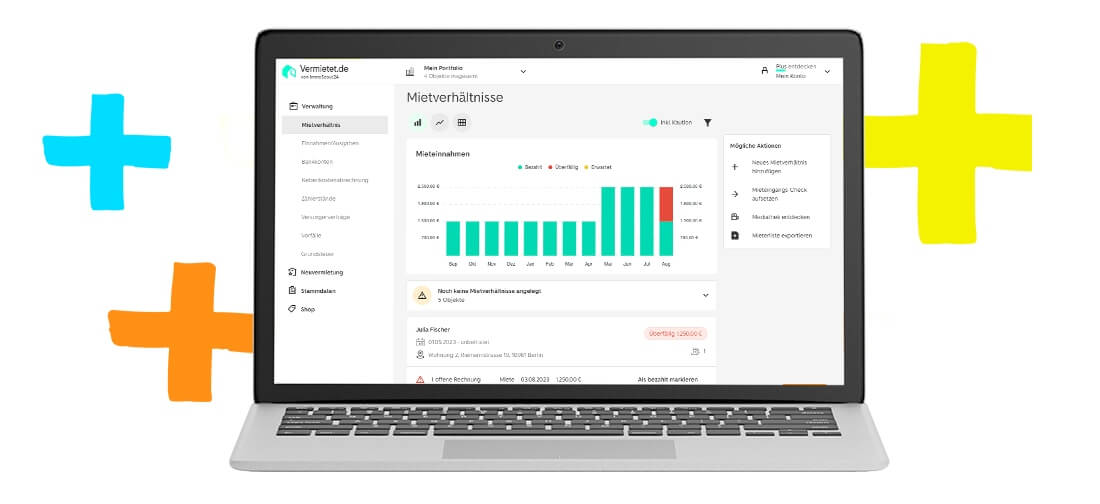Click 'Als bezahlt markieren' link
This screenshot has height=504, width=1100.
pos(667,380)
